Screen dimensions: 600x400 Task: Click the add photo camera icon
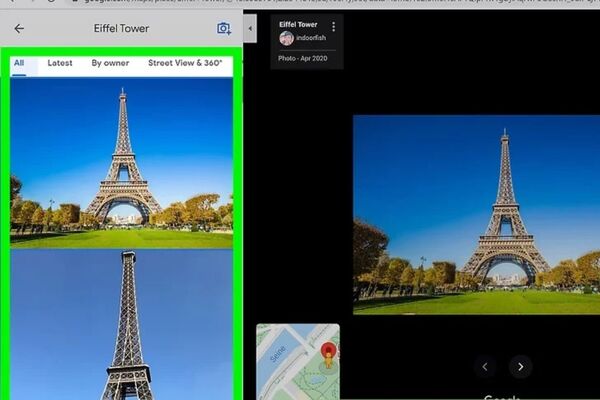(224, 29)
